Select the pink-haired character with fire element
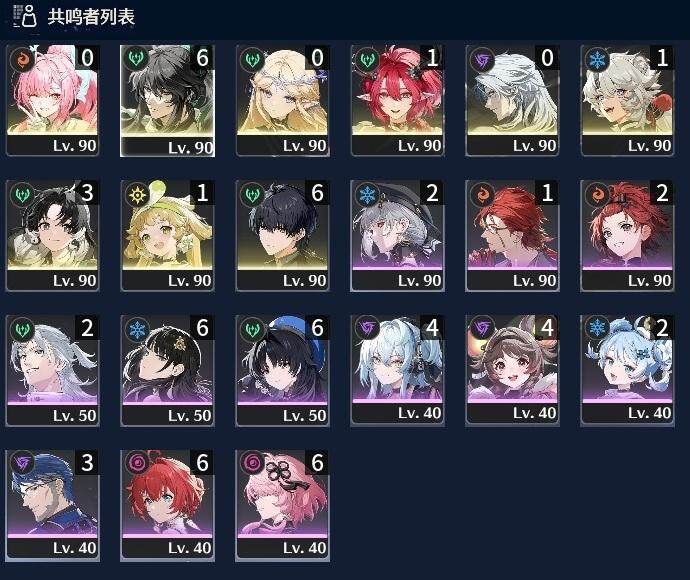This screenshot has height=580, width=690. [53, 100]
